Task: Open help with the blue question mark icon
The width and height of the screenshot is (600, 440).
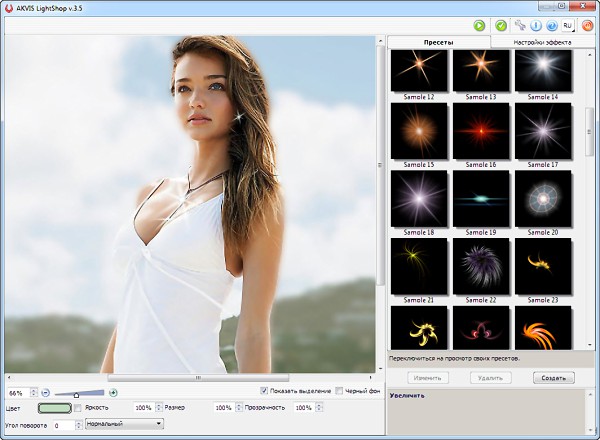Action: tap(552, 26)
